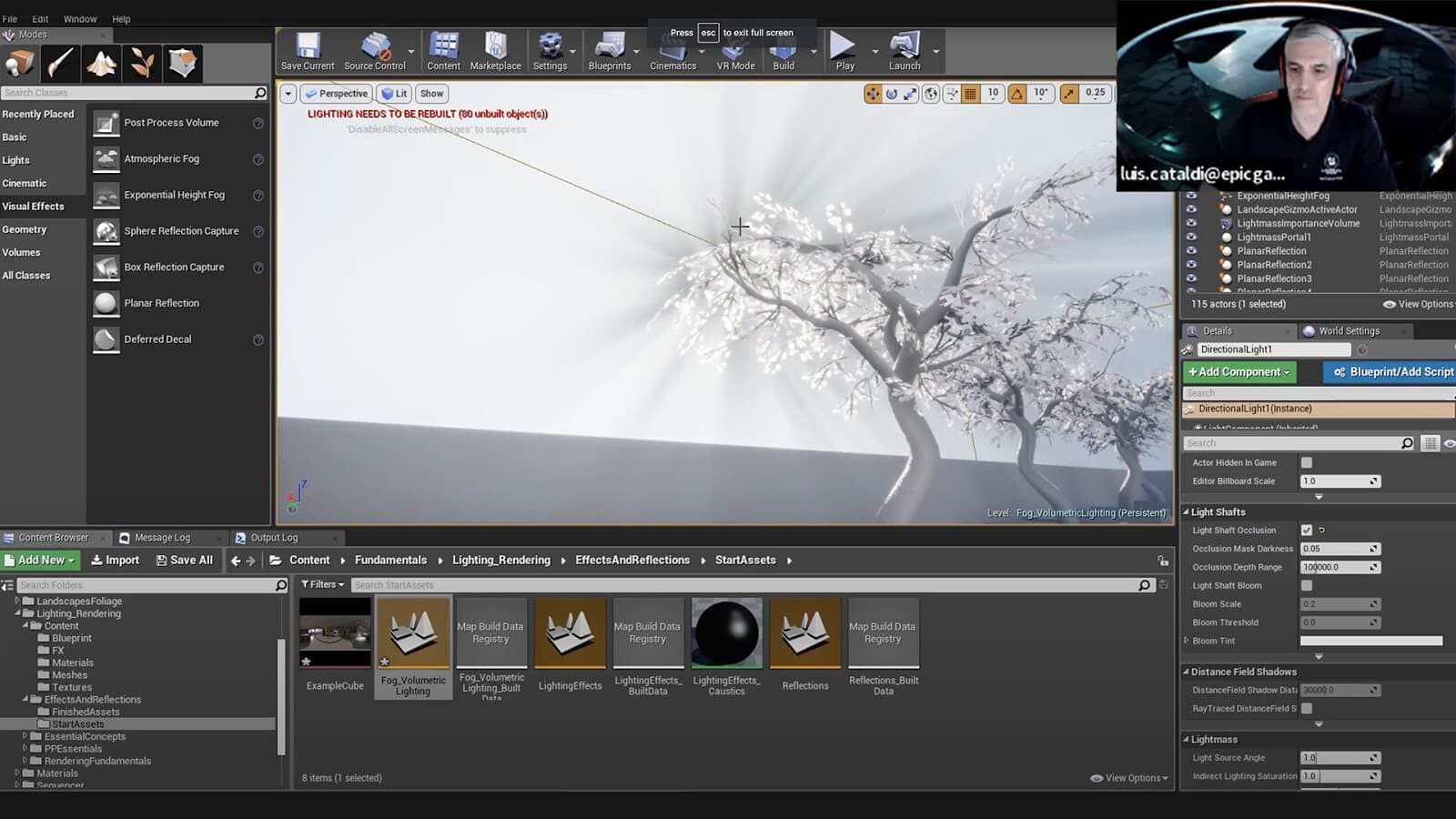Open Source Control from the toolbar

click(375, 52)
